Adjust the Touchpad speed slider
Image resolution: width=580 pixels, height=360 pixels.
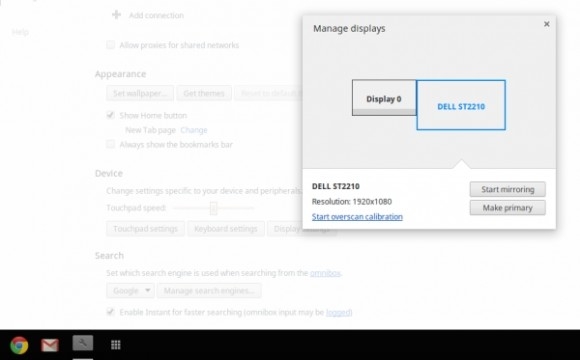pyautogui.click(x=213, y=208)
